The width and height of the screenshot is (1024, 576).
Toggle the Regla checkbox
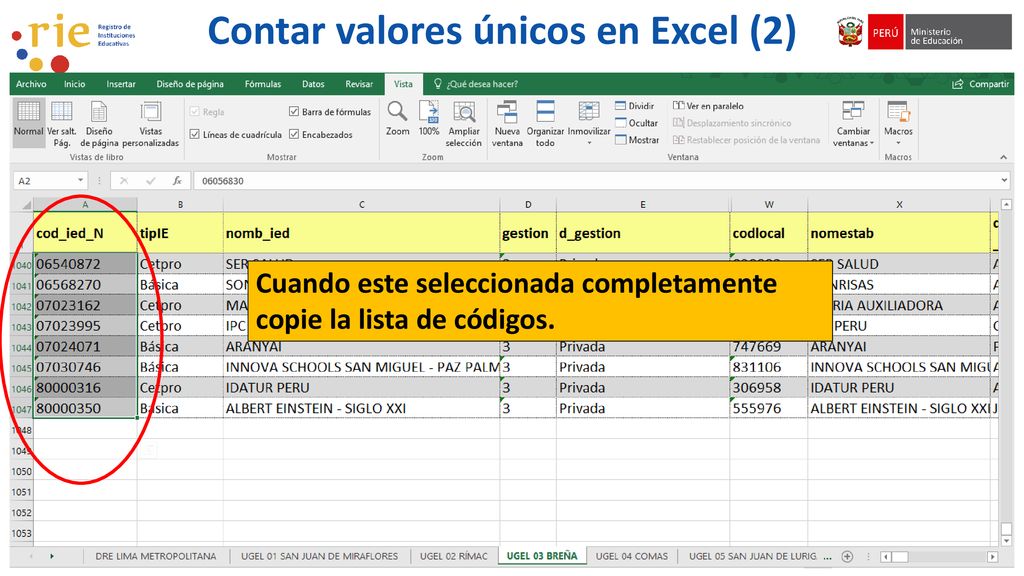(195, 112)
